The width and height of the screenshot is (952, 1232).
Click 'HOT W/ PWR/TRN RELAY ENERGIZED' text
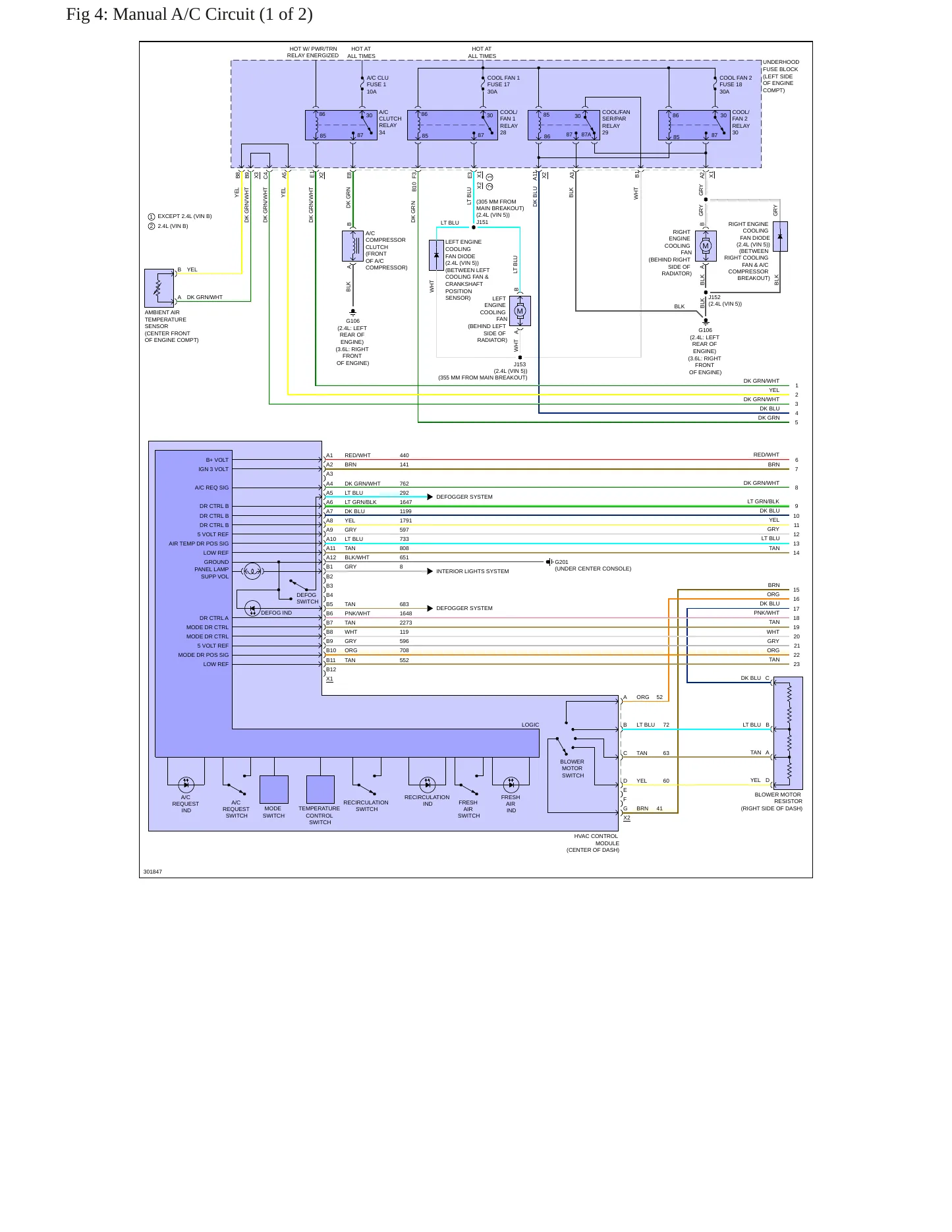[x=313, y=52]
